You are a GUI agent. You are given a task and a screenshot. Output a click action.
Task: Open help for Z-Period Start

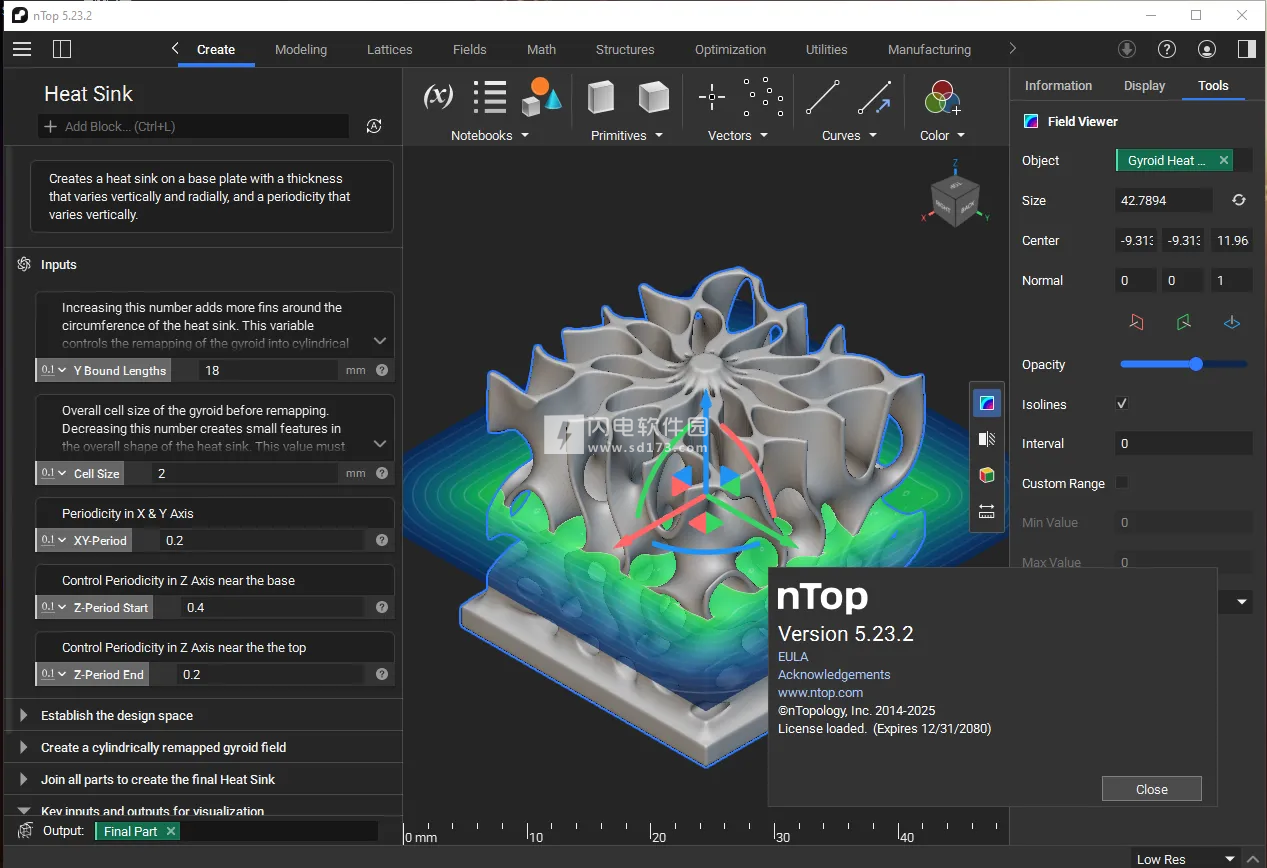click(x=382, y=607)
